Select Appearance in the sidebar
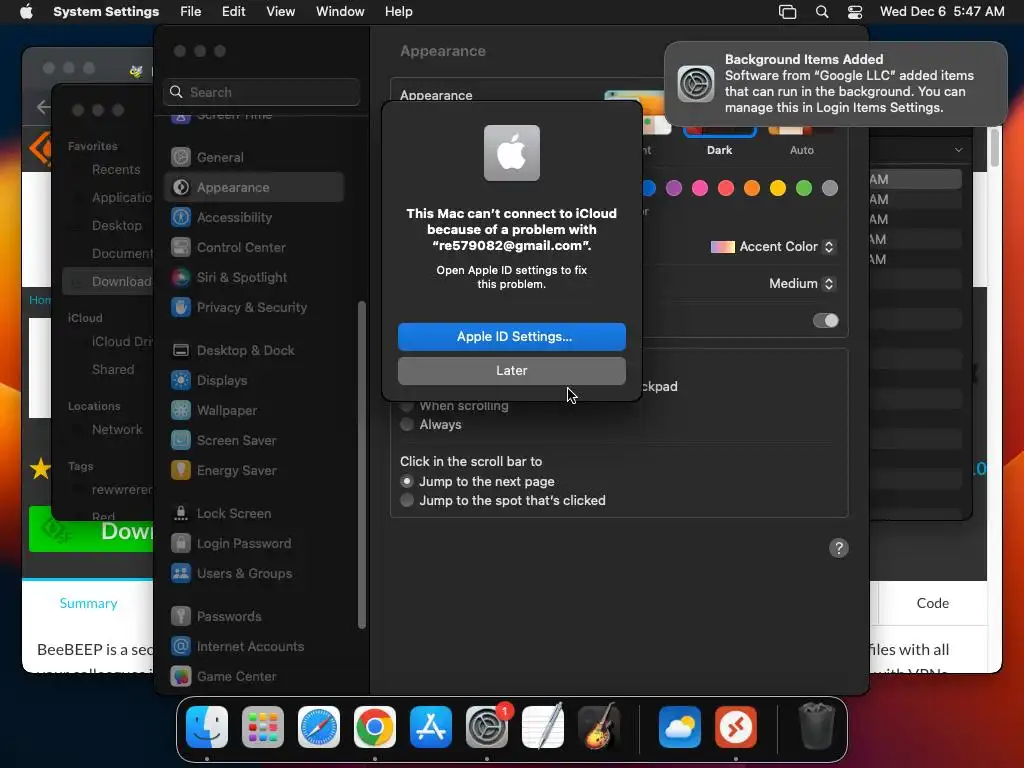The image size is (1024, 768). [253, 187]
